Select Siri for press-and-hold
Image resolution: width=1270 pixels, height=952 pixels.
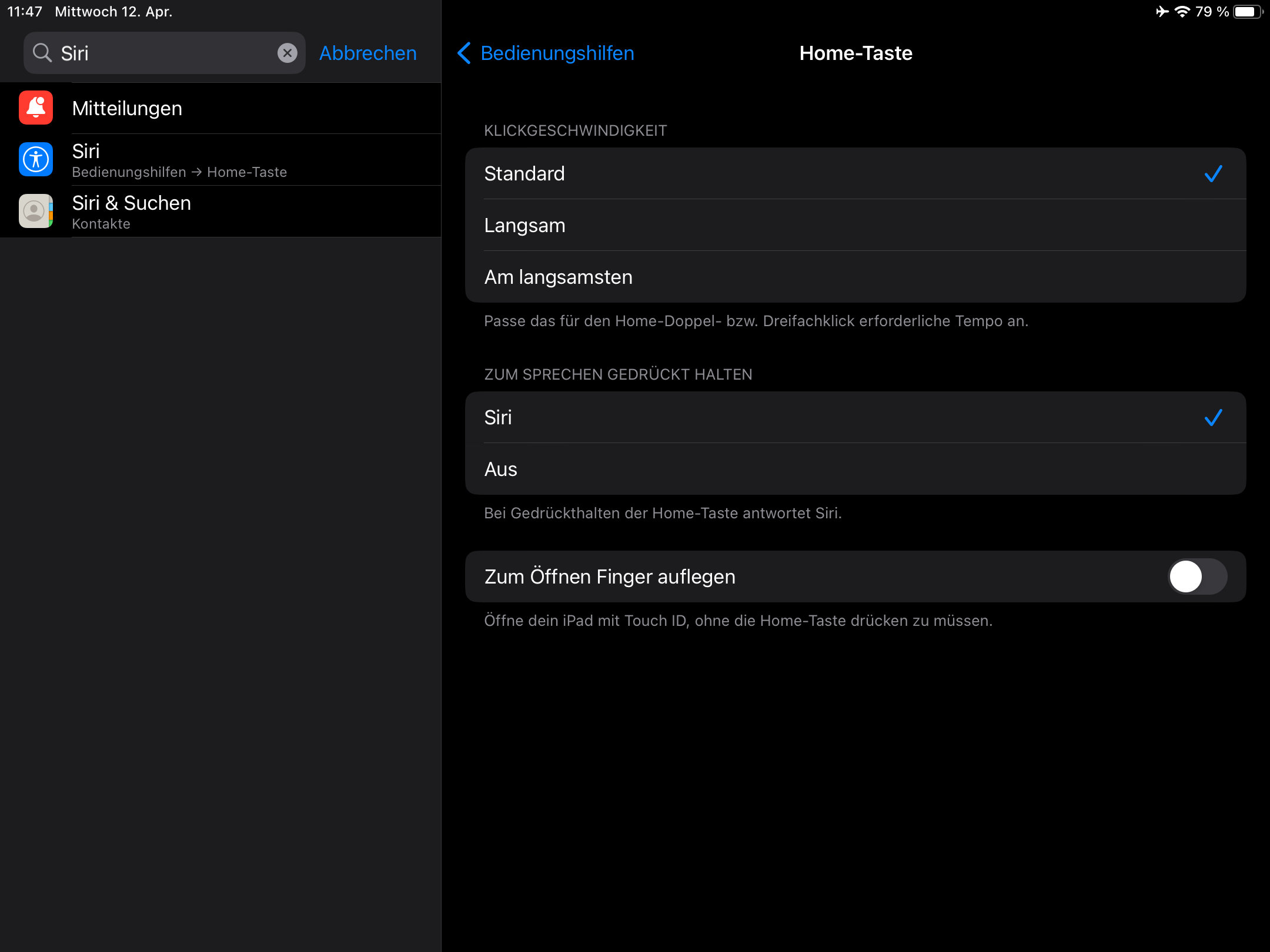tap(855, 418)
